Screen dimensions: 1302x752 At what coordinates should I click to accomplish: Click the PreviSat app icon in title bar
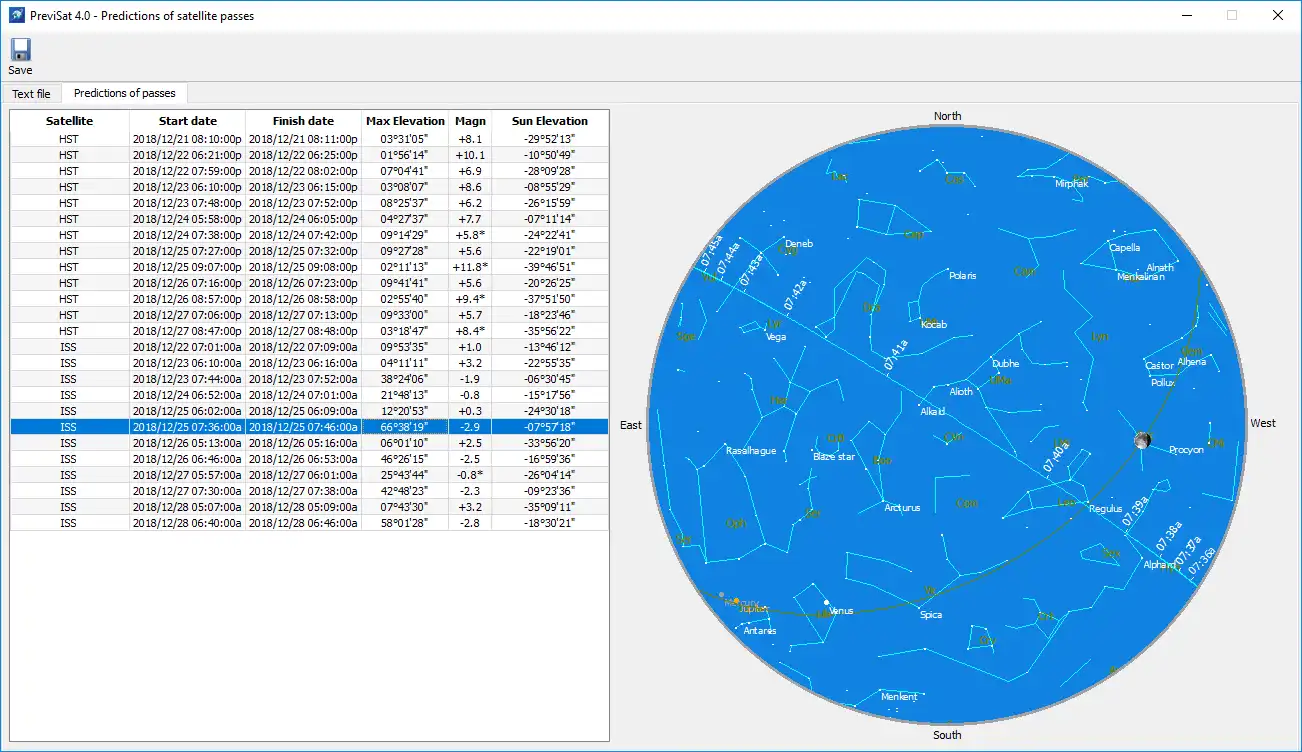(x=16, y=15)
